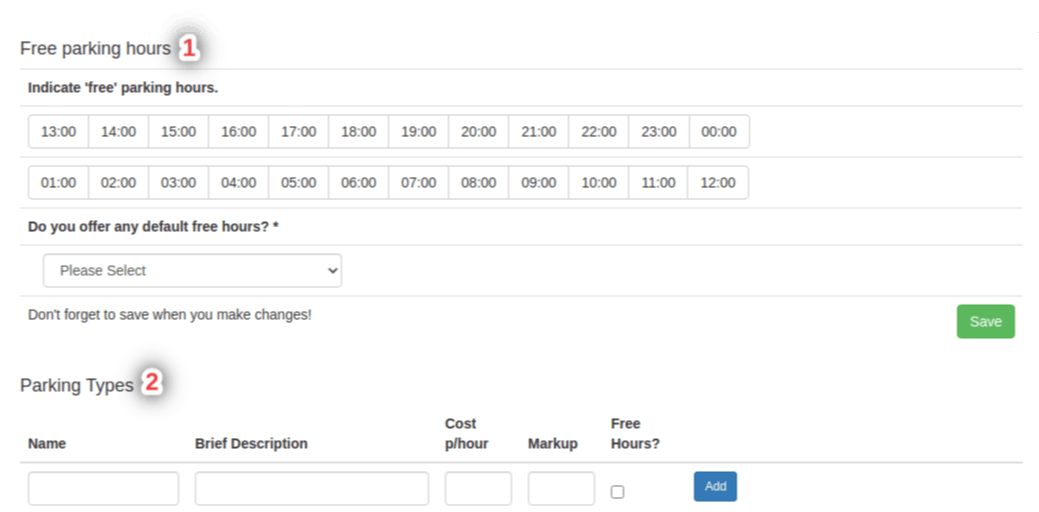The image size is (1039, 512).
Task: Select the 16:00 hour button
Action: 238,132
